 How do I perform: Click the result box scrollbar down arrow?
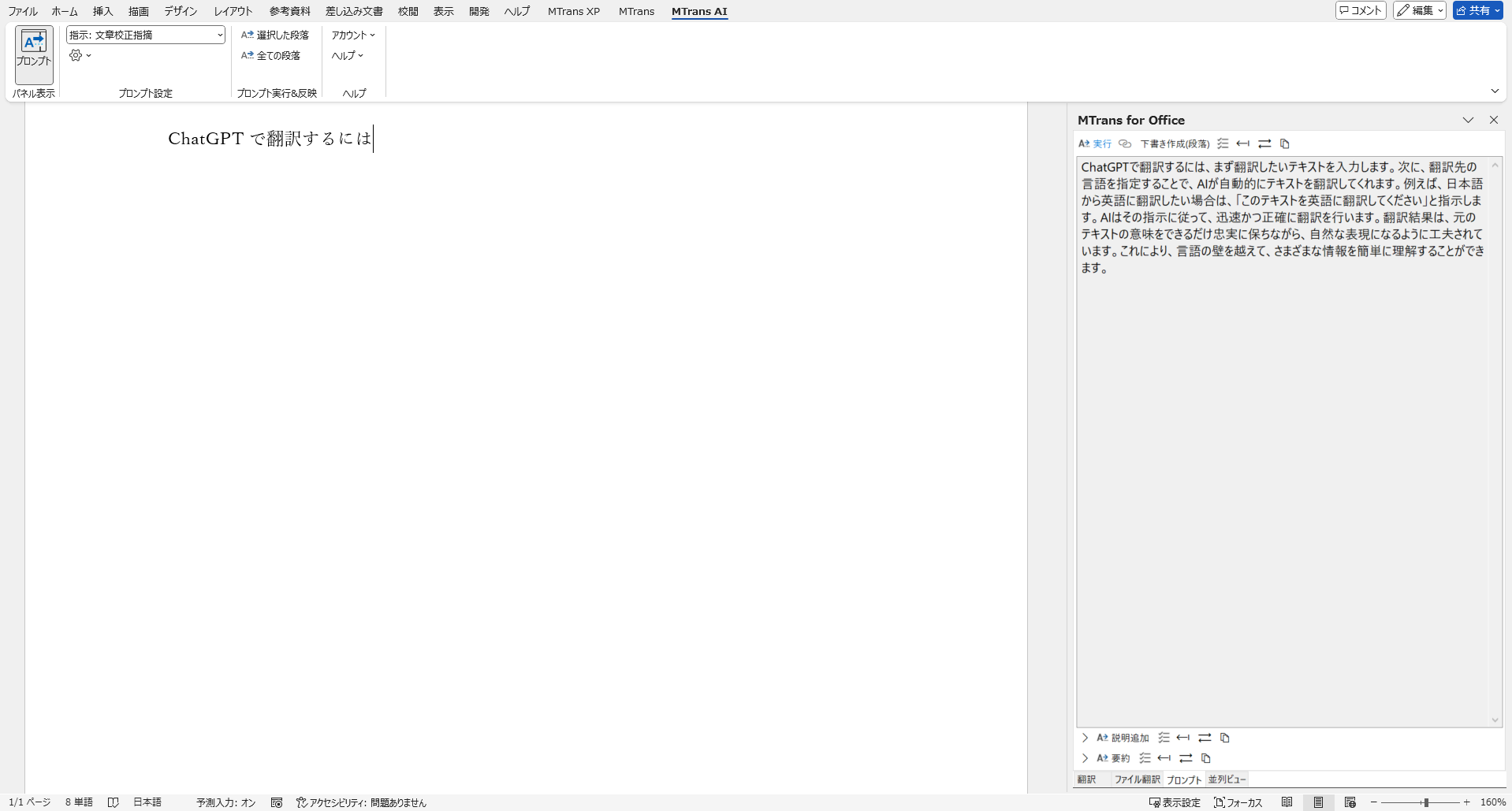click(x=1495, y=720)
